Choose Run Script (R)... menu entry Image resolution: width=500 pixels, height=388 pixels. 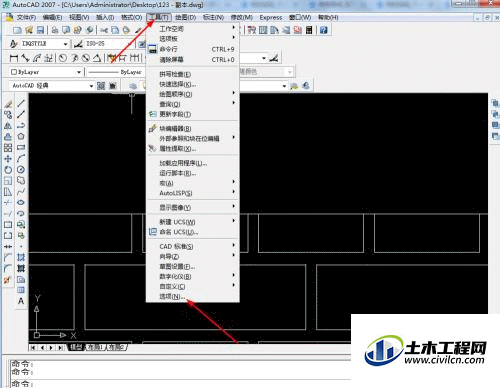pyautogui.click(x=192, y=173)
